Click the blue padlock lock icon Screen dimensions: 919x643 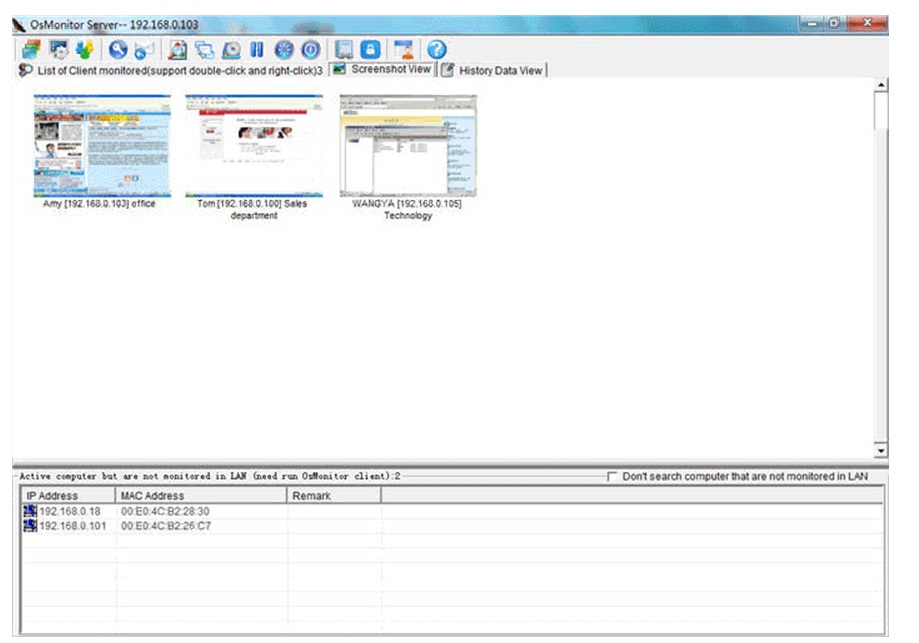click(370, 49)
